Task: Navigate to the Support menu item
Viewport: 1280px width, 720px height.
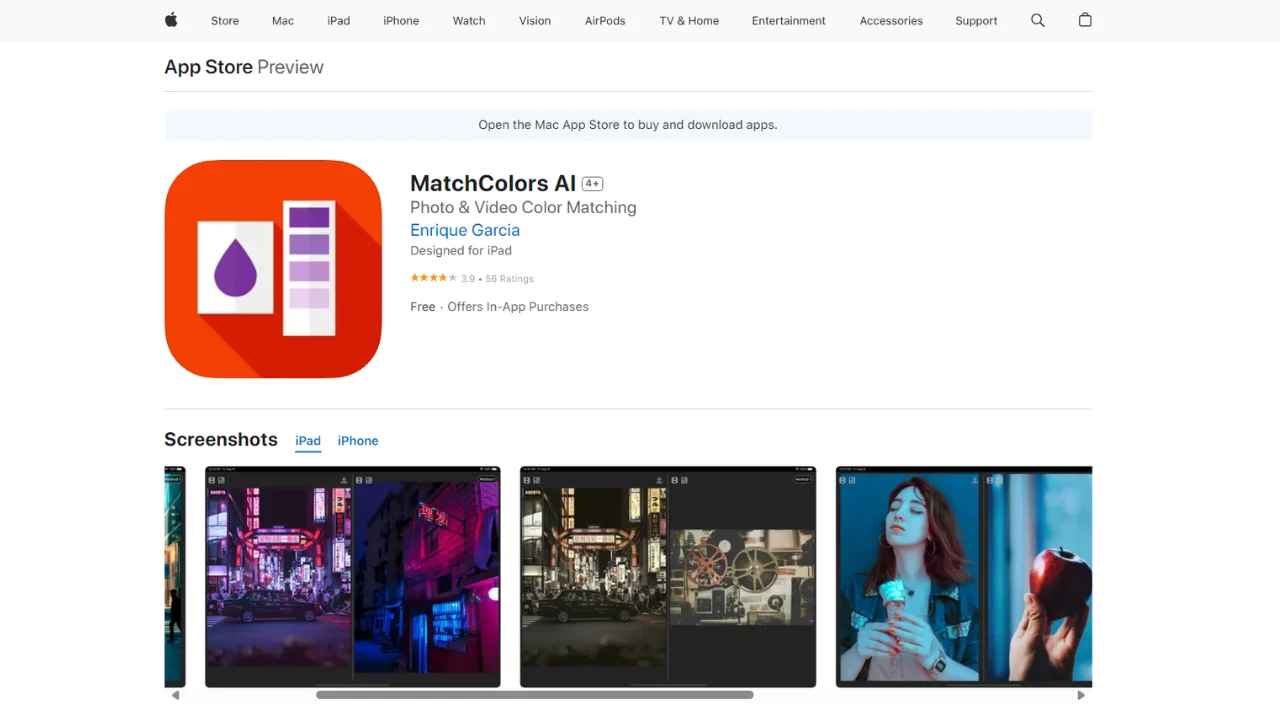Action: coord(976,21)
